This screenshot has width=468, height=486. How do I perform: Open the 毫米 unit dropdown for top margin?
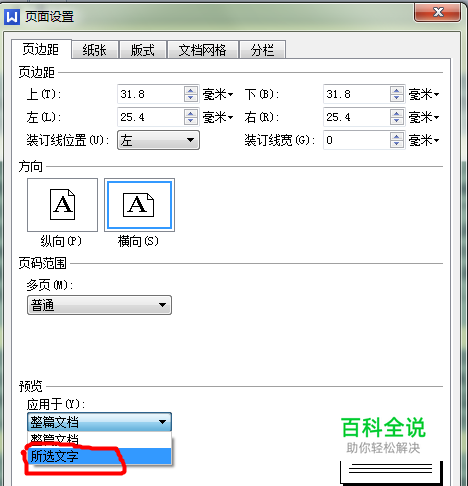[218, 94]
